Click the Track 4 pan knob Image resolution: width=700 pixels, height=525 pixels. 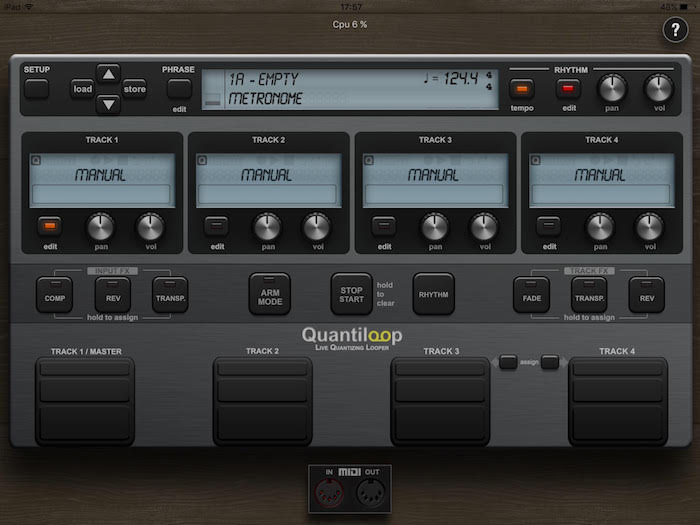pos(600,227)
